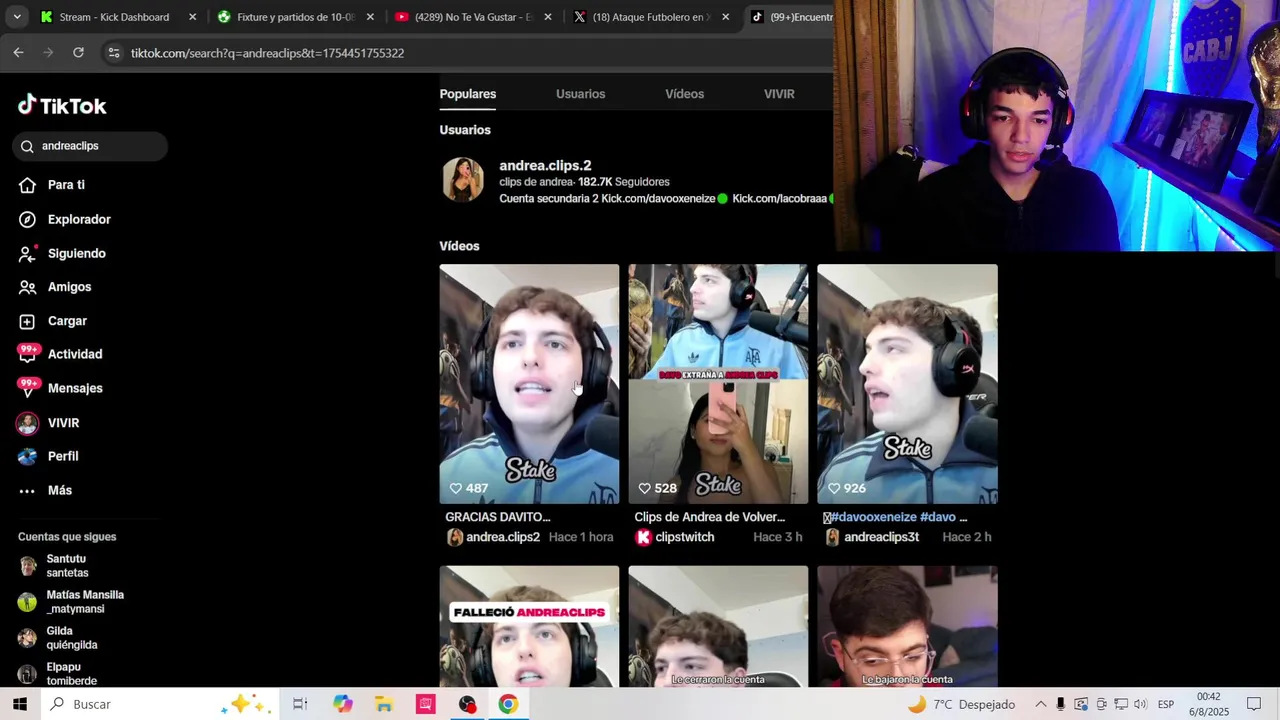This screenshot has width=1280, height=720.
Task: Open Clips de Andea de Volver video thumbnail
Action: 718,384
